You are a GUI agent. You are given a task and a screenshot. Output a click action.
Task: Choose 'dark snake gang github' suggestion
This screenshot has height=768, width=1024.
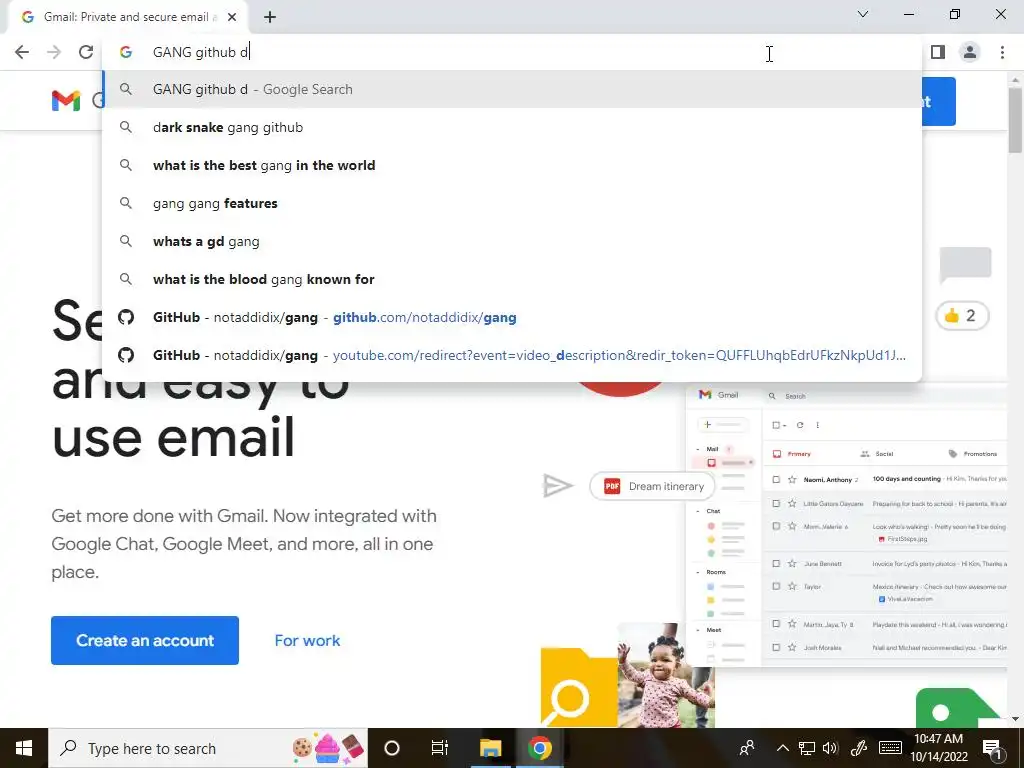[x=512, y=127]
